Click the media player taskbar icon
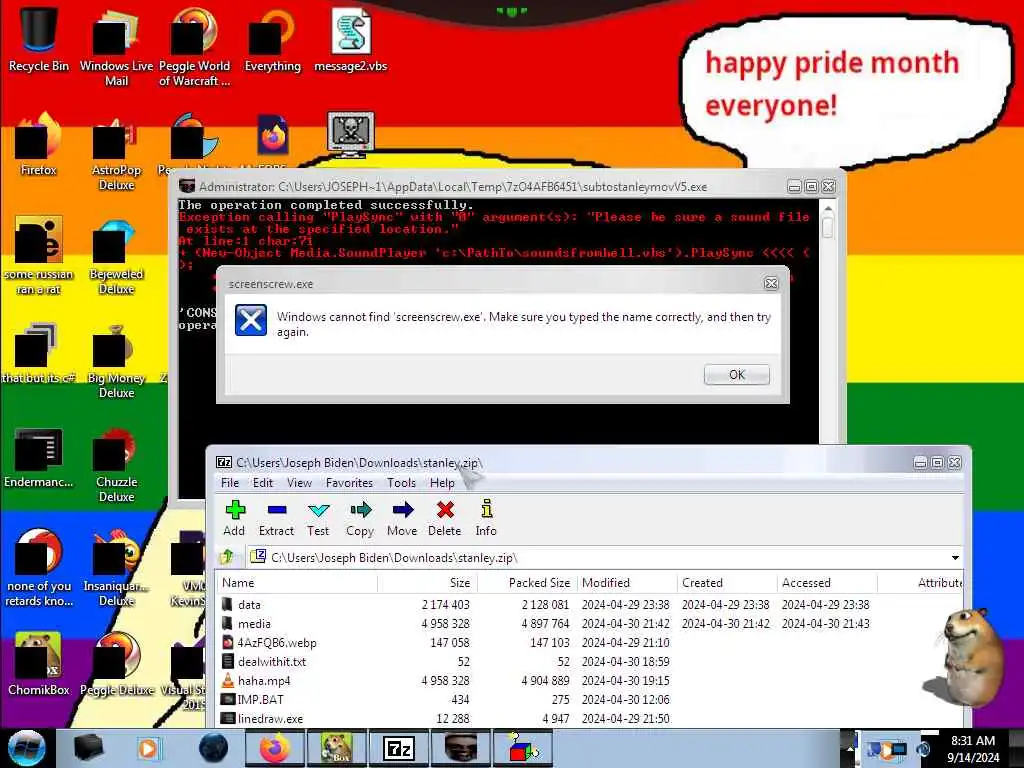 (x=148, y=748)
